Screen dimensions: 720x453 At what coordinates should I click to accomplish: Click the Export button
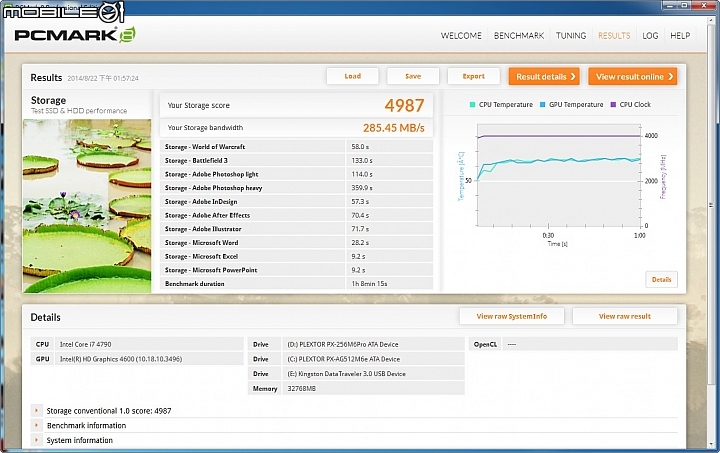tap(473, 76)
